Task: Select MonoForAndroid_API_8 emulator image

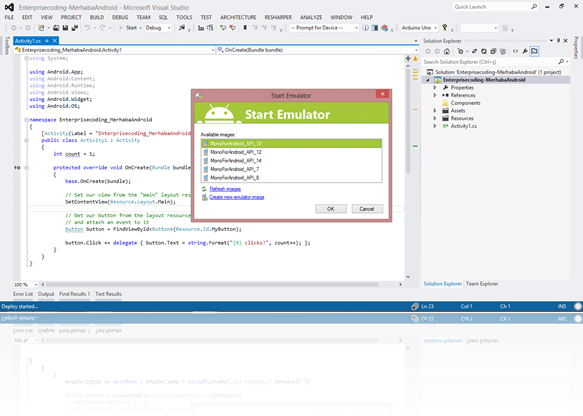Action: [292, 178]
